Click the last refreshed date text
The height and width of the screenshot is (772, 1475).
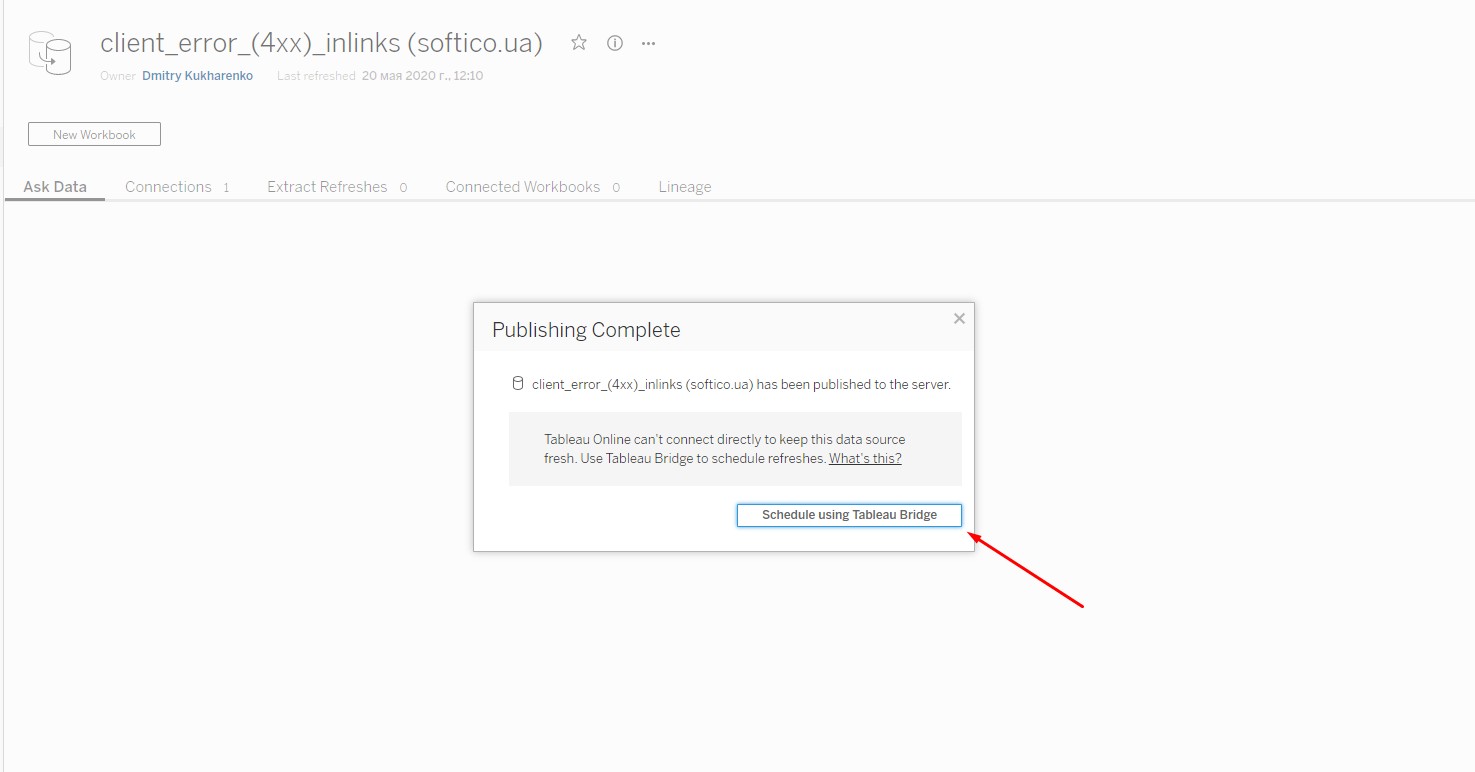tap(422, 76)
